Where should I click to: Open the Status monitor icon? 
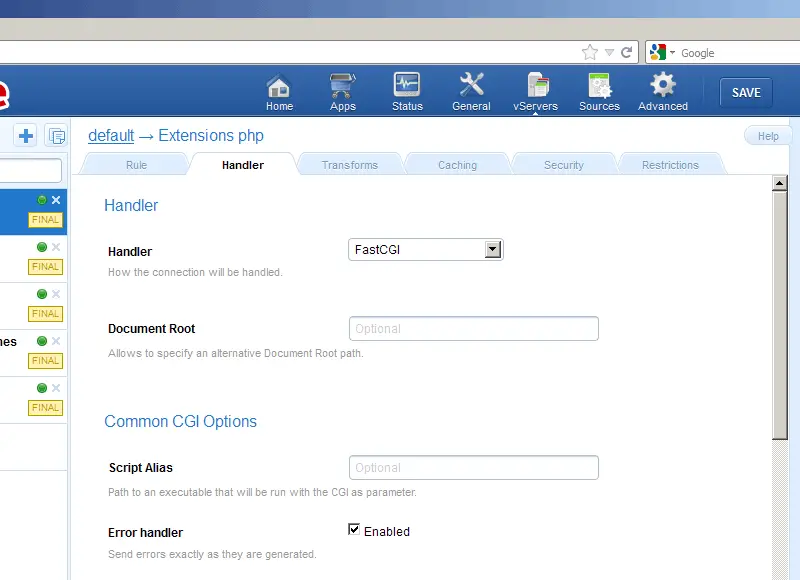[x=407, y=92]
